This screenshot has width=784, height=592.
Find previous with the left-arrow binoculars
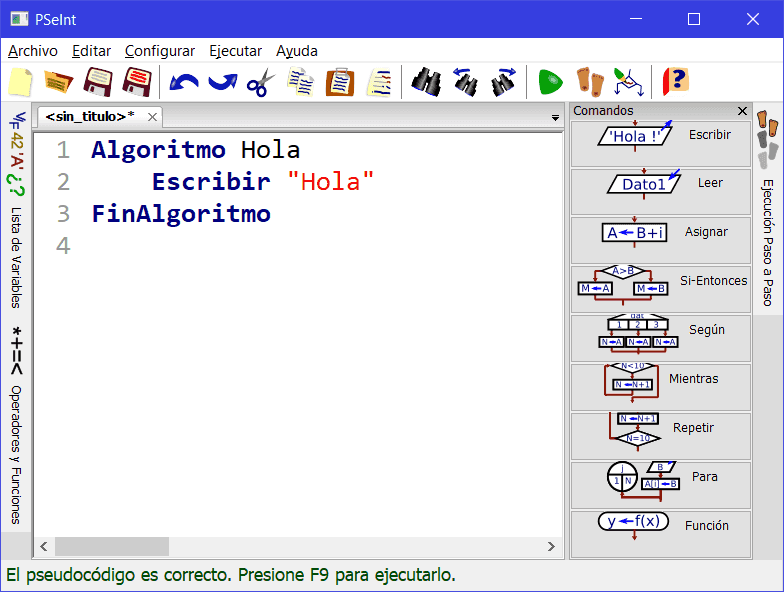click(465, 82)
